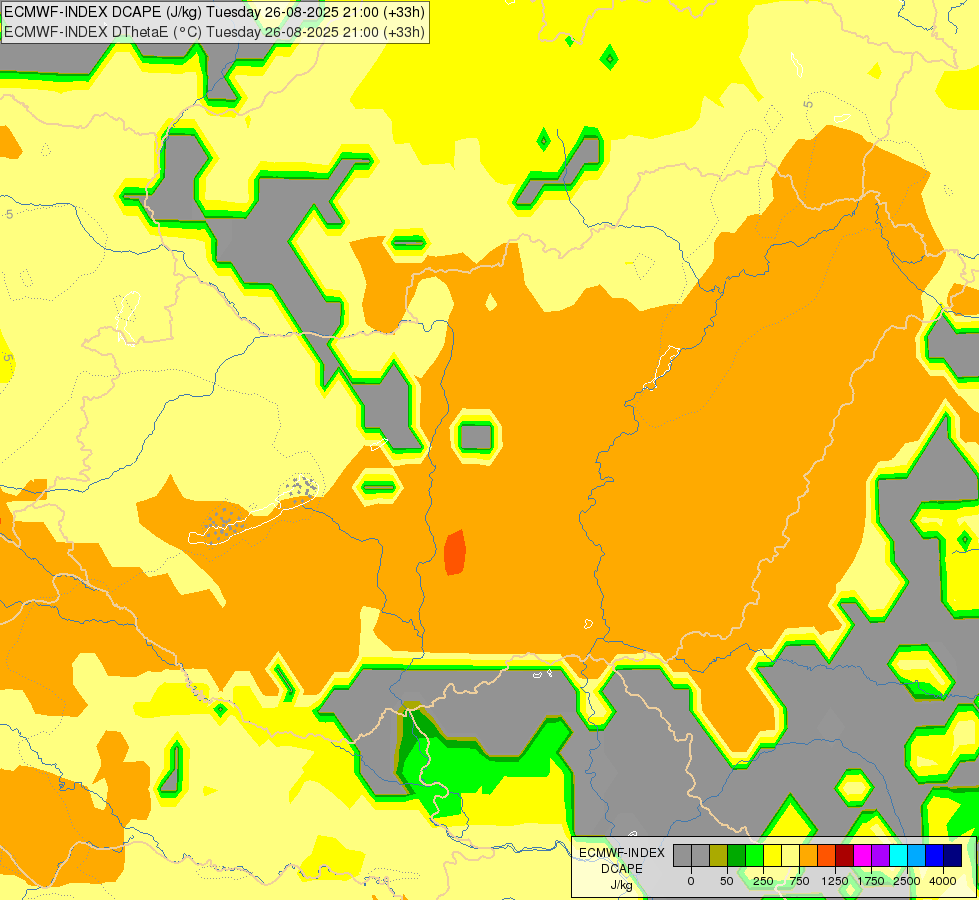Click the cyan legend swatch
979x900 pixels.
[x=898, y=855]
